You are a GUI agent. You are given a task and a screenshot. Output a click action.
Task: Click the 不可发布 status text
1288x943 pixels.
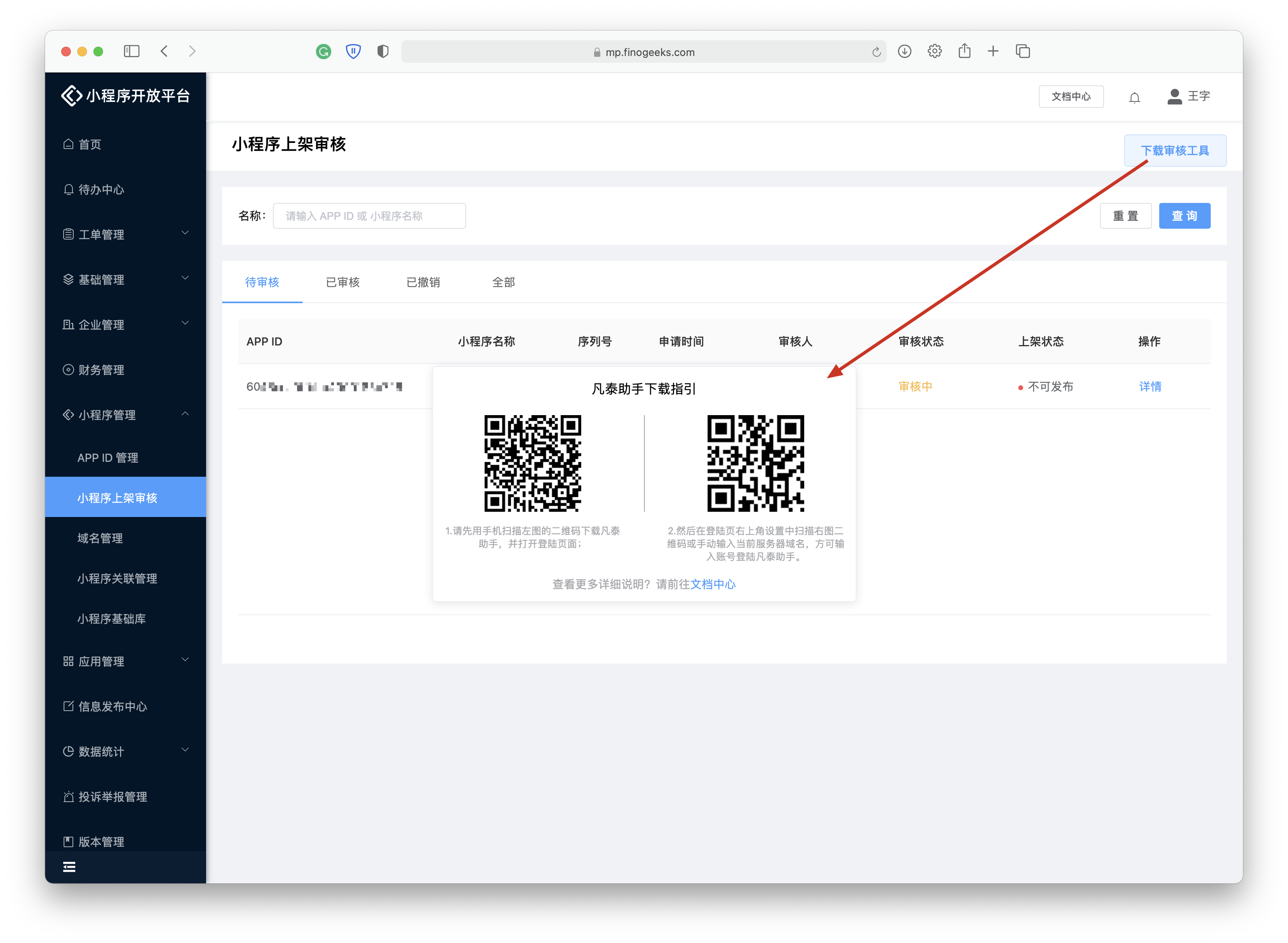pos(1050,387)
